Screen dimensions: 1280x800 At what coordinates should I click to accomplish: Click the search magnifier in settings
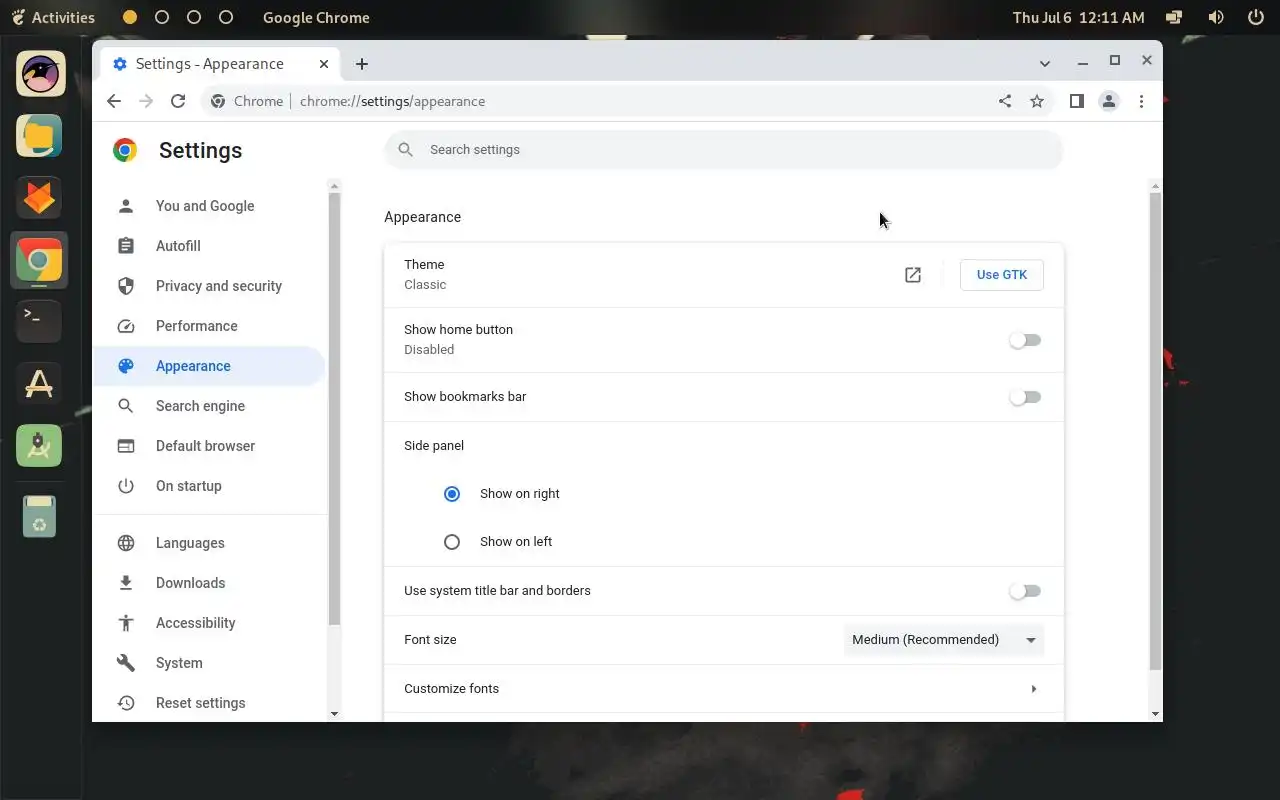coord(405,150)
